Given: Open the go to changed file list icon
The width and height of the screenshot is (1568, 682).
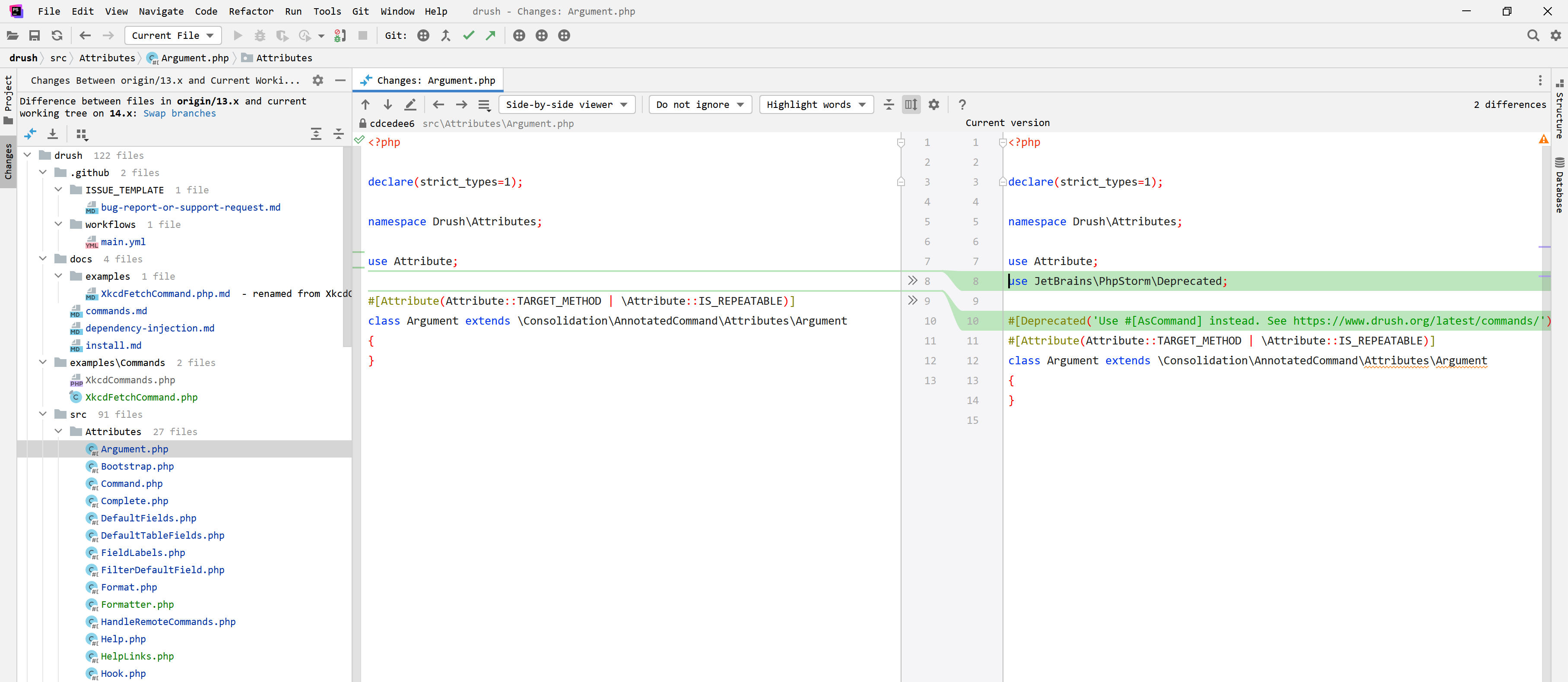Looking at the screenshot, I should [485, 104].
